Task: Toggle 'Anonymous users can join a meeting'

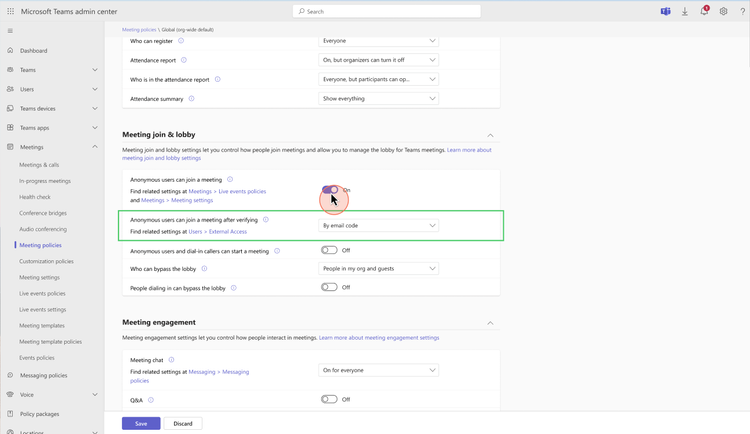Action: point(329,189)
